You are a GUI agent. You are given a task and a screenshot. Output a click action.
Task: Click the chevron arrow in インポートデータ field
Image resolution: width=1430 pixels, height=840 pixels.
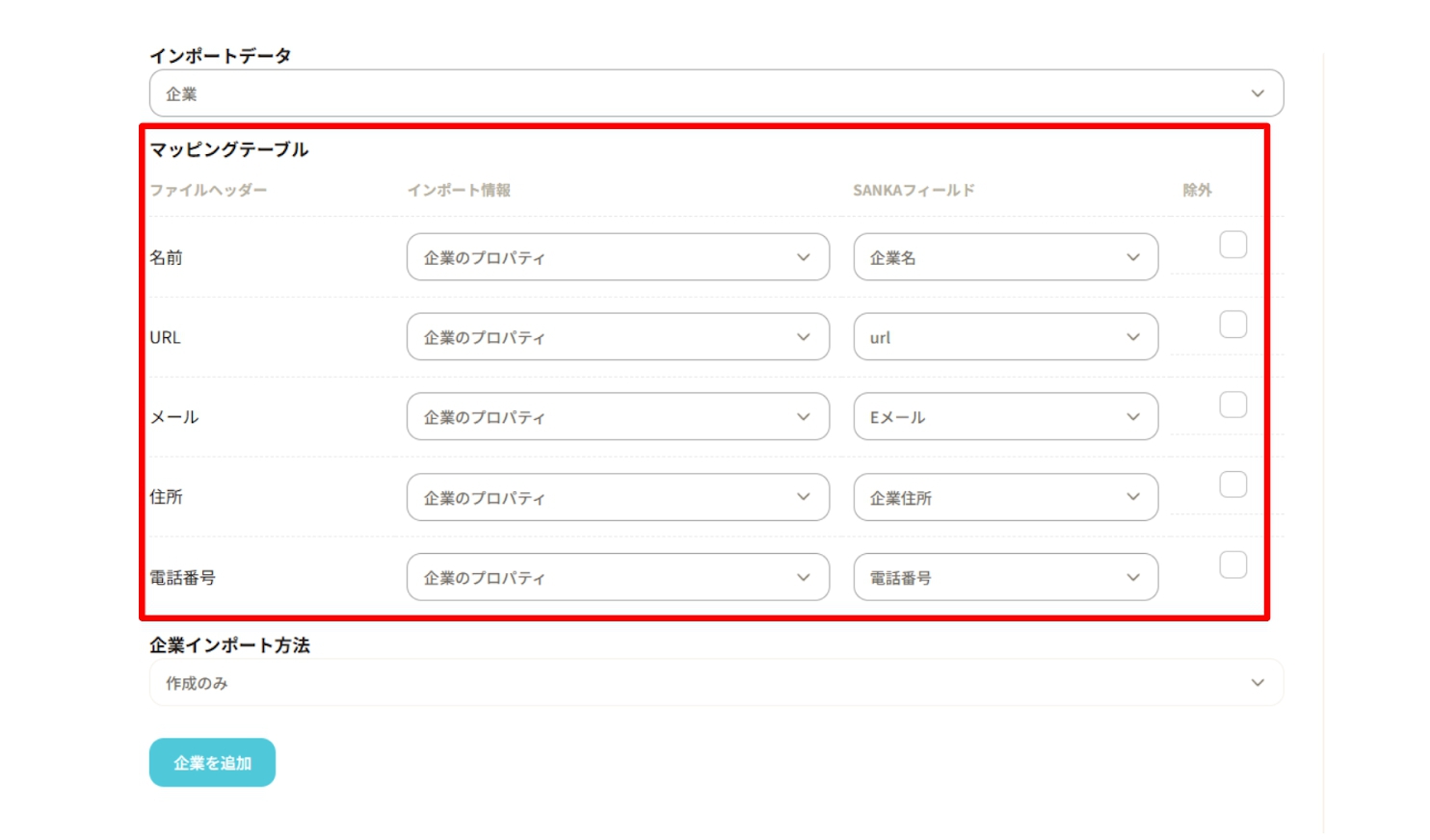pos(1258,93)
